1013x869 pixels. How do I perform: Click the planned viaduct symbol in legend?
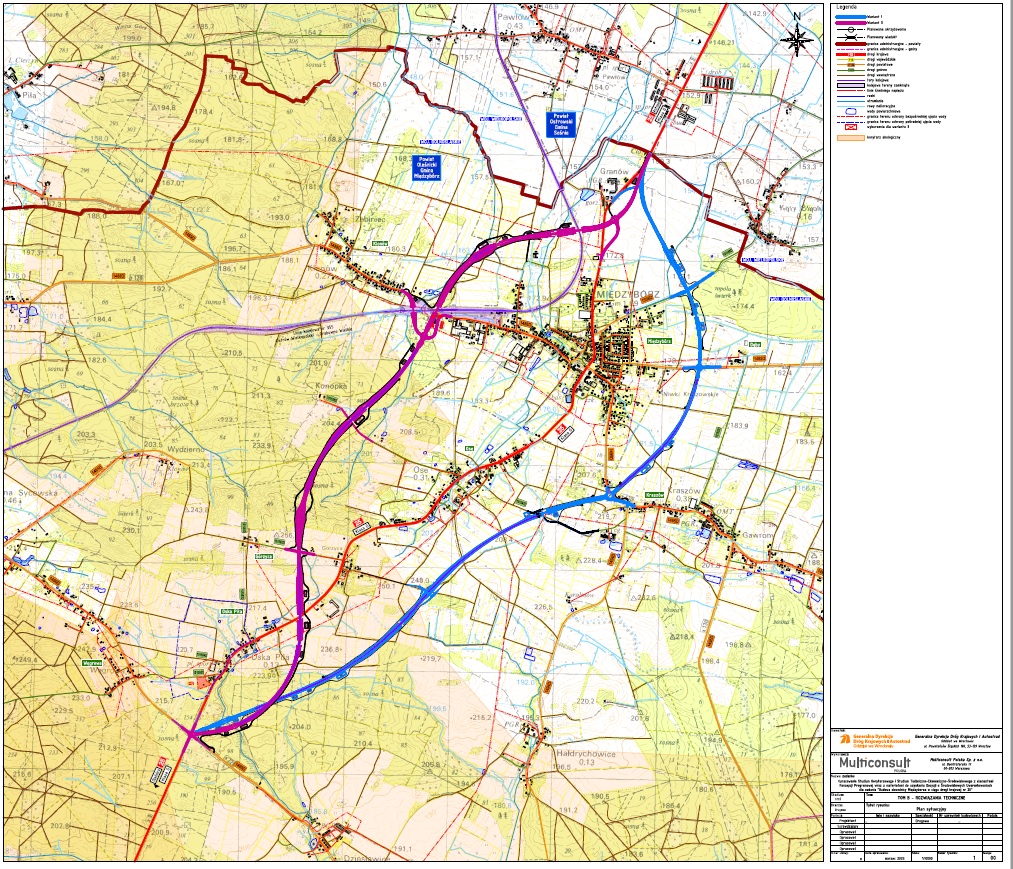[850, 39]
